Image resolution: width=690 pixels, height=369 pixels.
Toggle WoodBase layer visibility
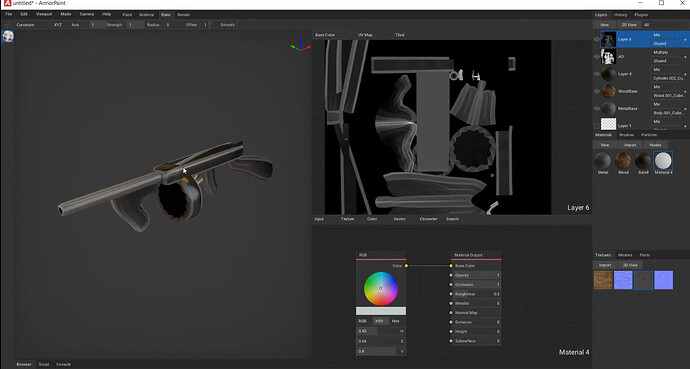(x=597, y=91)
